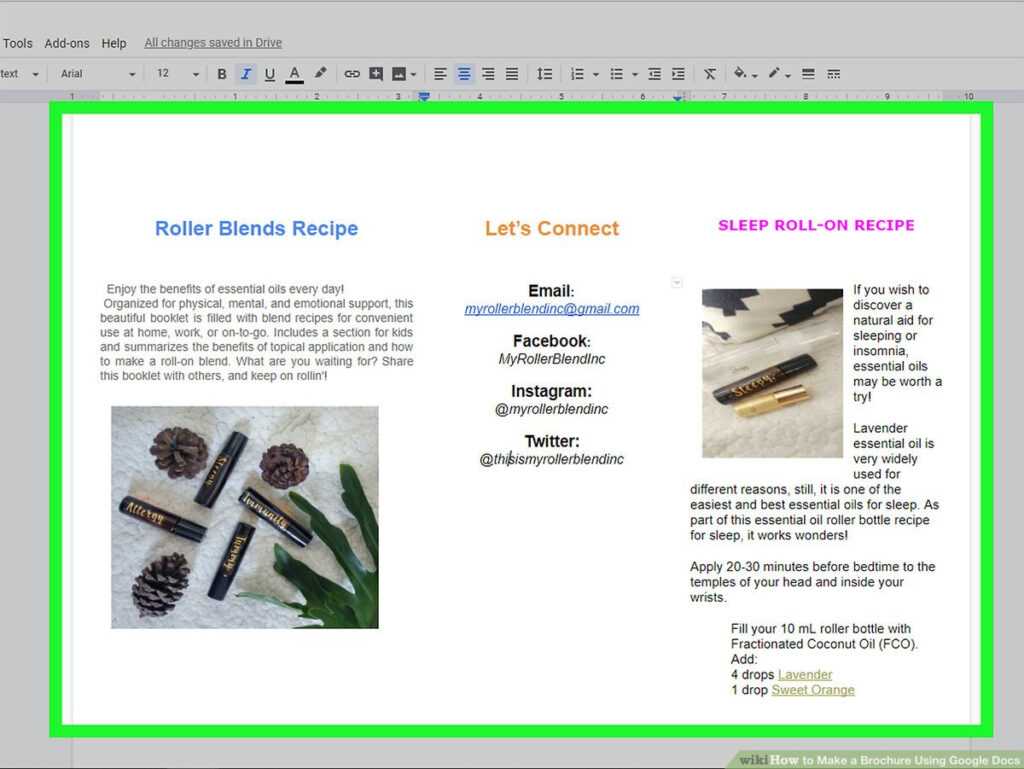The width and height of the screenshot is (1024, 769).
Task: Click the Sweet Orange link
Action: [x=812, y=690]
